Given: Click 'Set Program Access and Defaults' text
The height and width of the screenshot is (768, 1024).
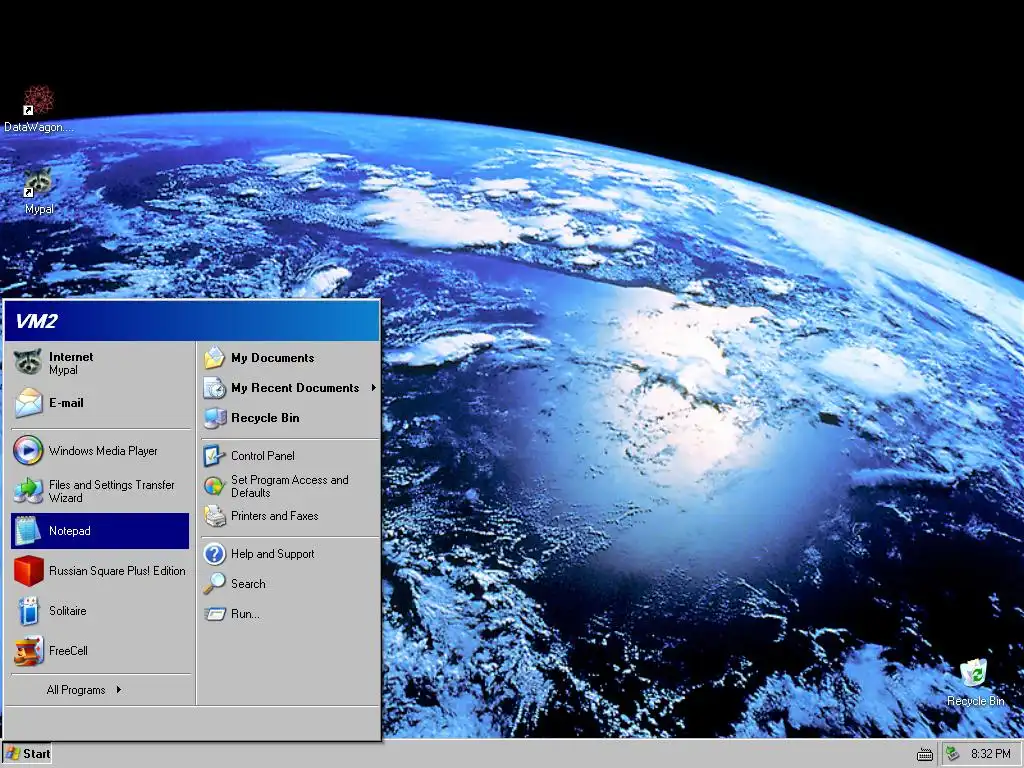Looking at the screenshot, I should [289, 486].
